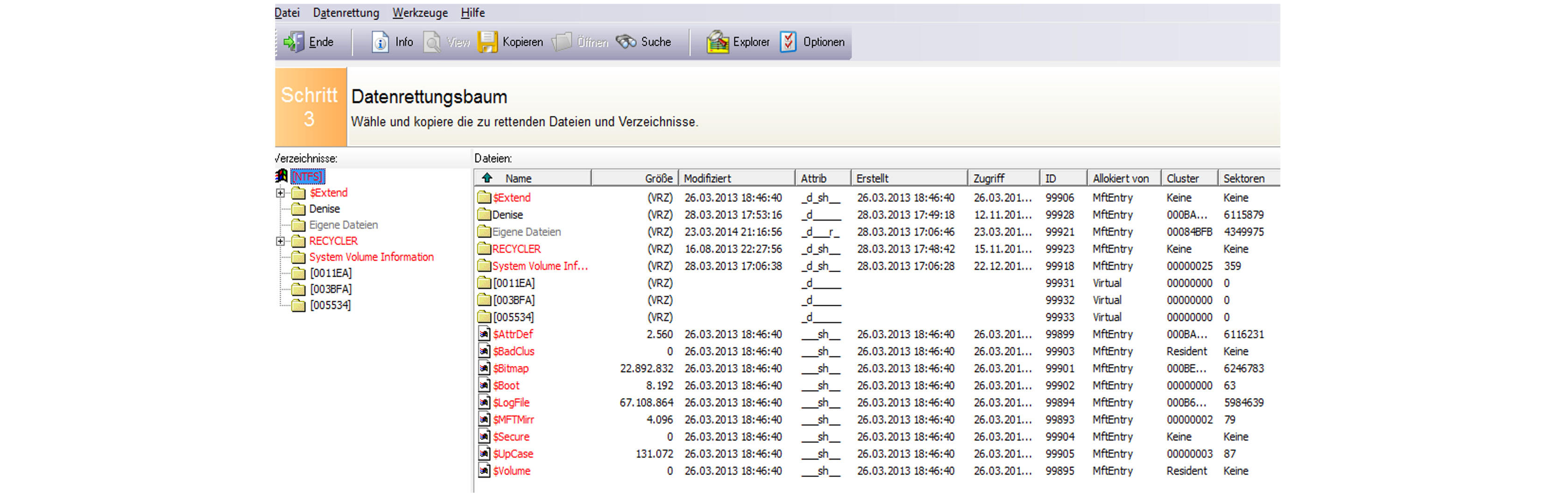Open Optionen checklist icon
The height and width of the screenshot is (504, 1568).
[788, 42]
